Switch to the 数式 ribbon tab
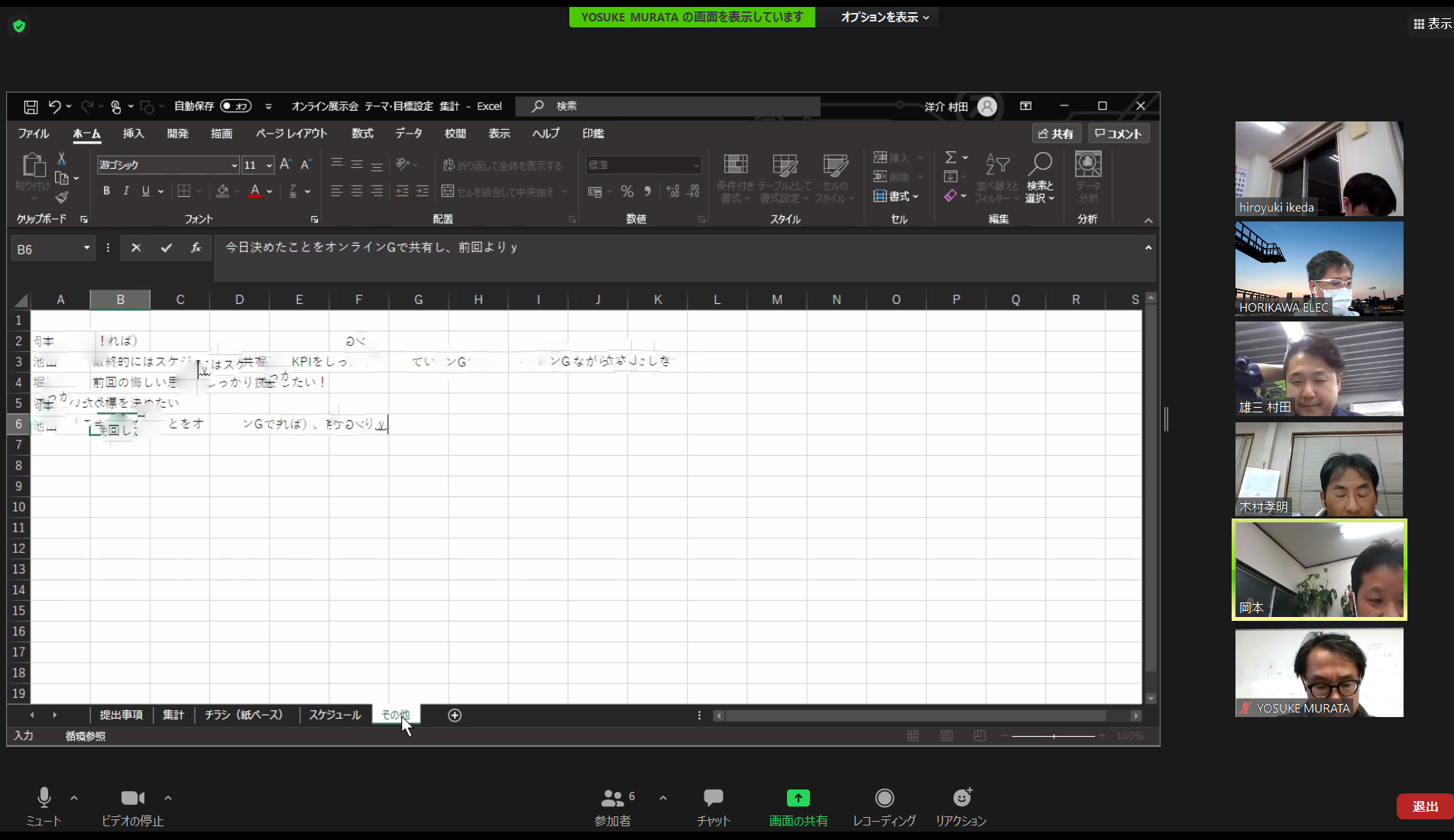This screenshot has width=1454, height=840. [362, 134]
